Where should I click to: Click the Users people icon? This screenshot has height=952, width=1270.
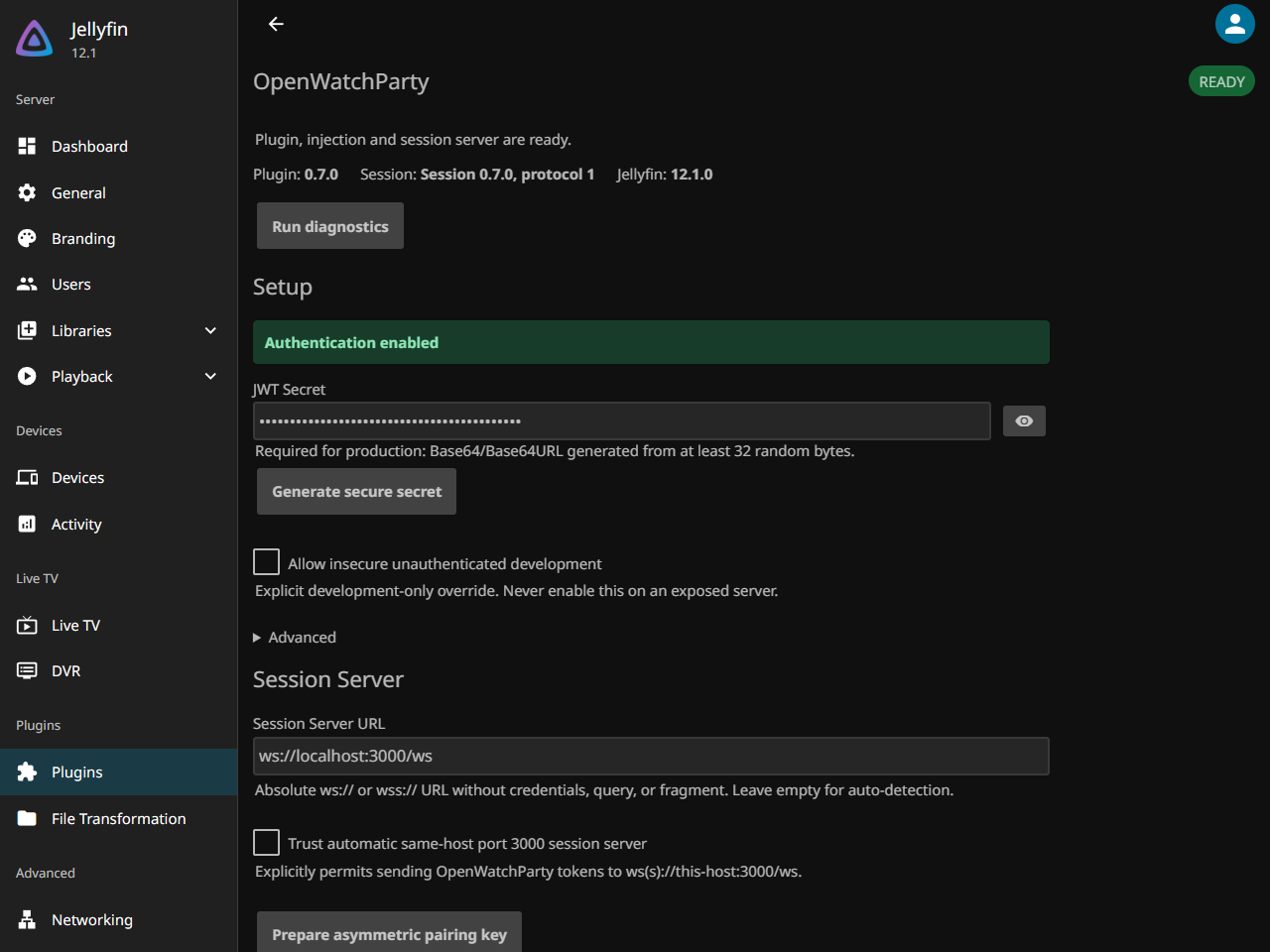27,284
